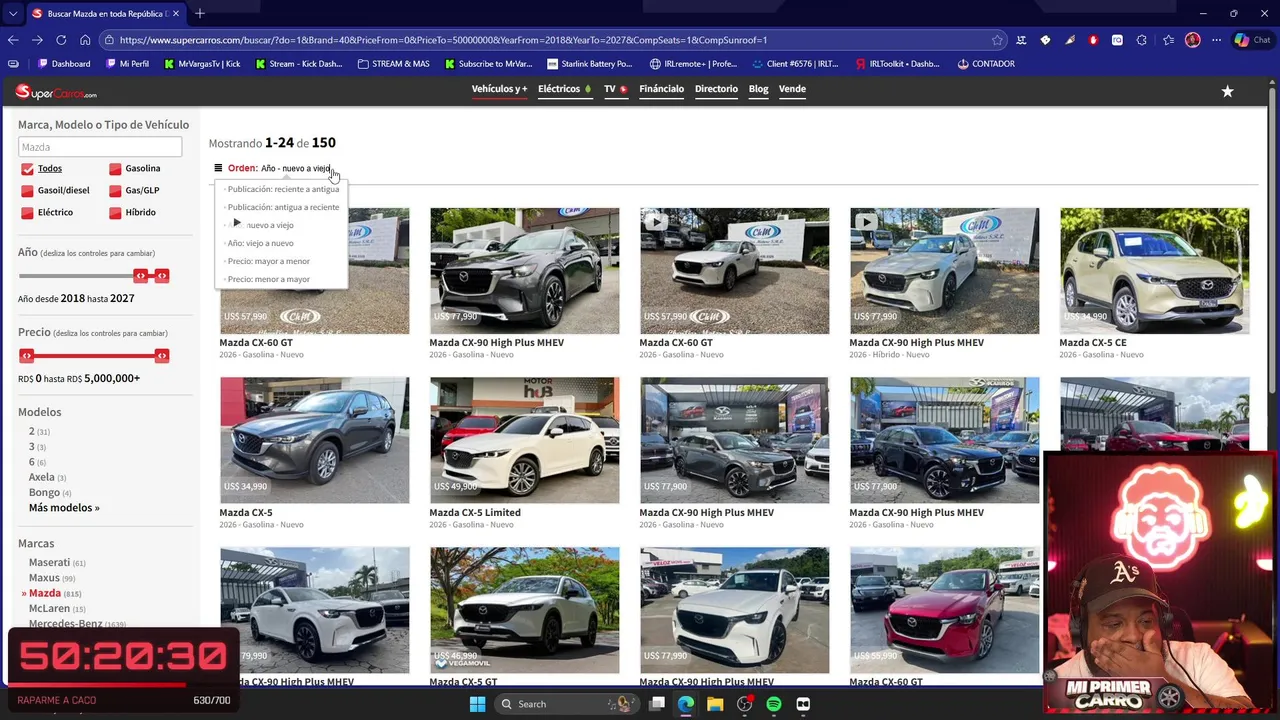Viewport: 1280px width, 720px height.
Task: Filter by model Axela
Action: (x=42, y=477)
